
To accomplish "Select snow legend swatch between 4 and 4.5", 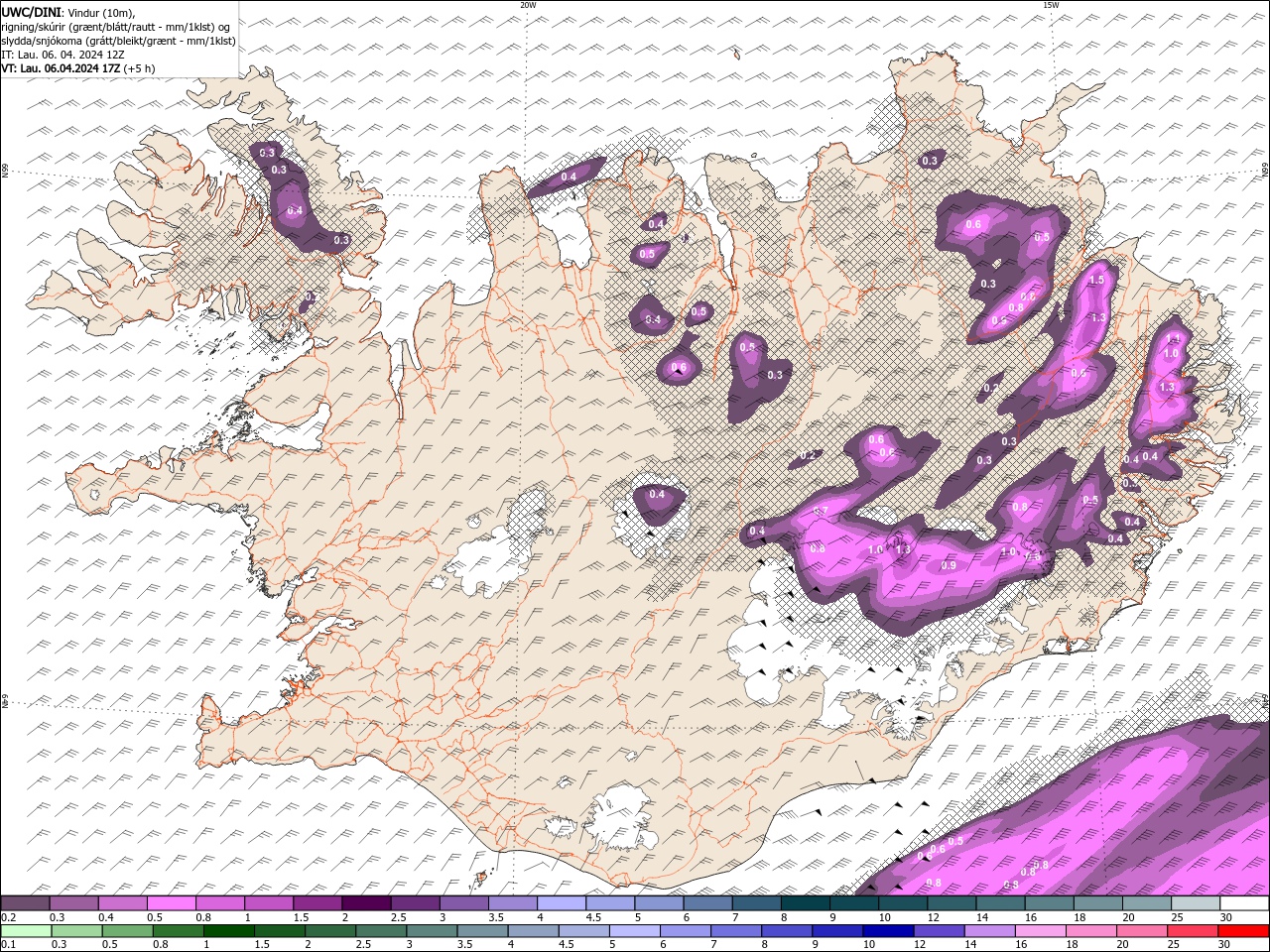I will coord(560,903).
